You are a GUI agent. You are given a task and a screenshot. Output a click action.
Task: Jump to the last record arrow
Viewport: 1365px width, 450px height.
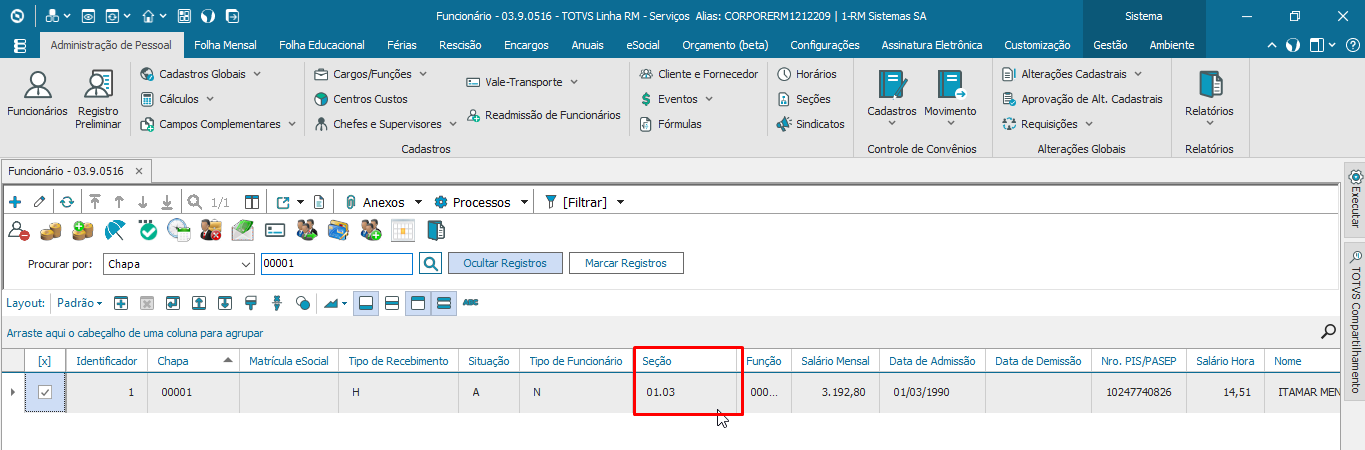(x=166, y=202)
